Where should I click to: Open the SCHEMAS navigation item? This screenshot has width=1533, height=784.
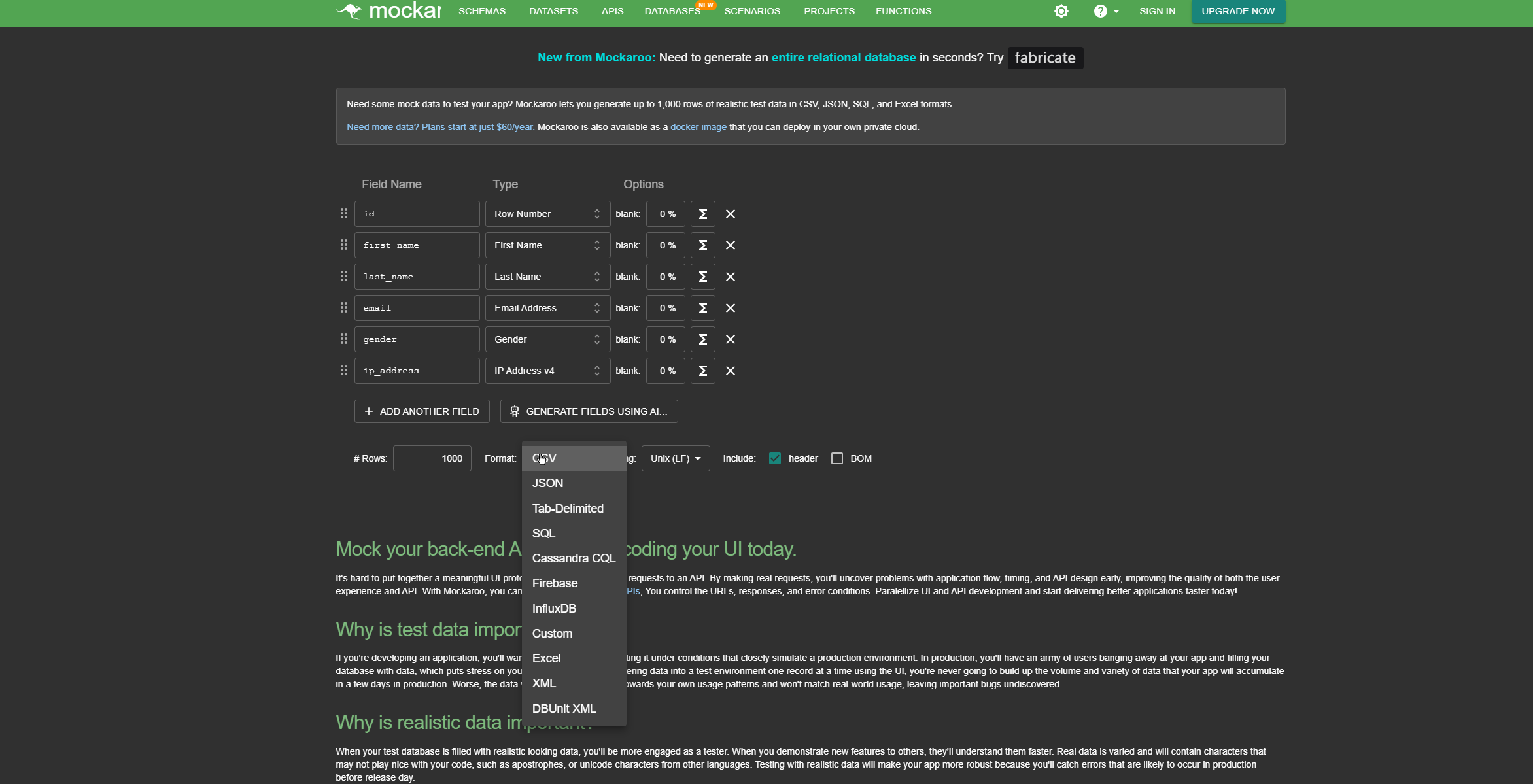(481, 11)
